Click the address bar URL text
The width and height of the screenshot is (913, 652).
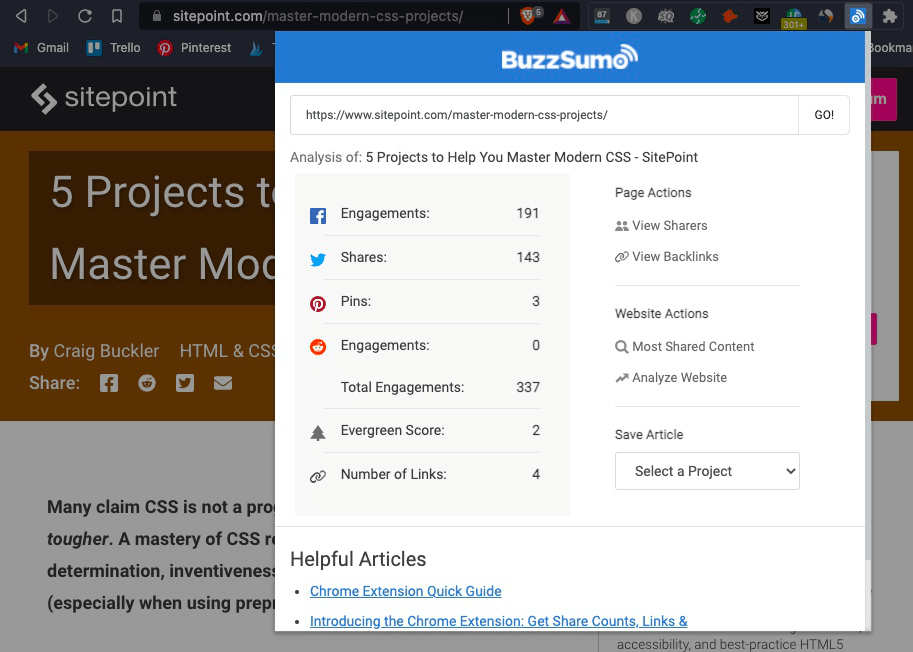(x=318, y=16)
